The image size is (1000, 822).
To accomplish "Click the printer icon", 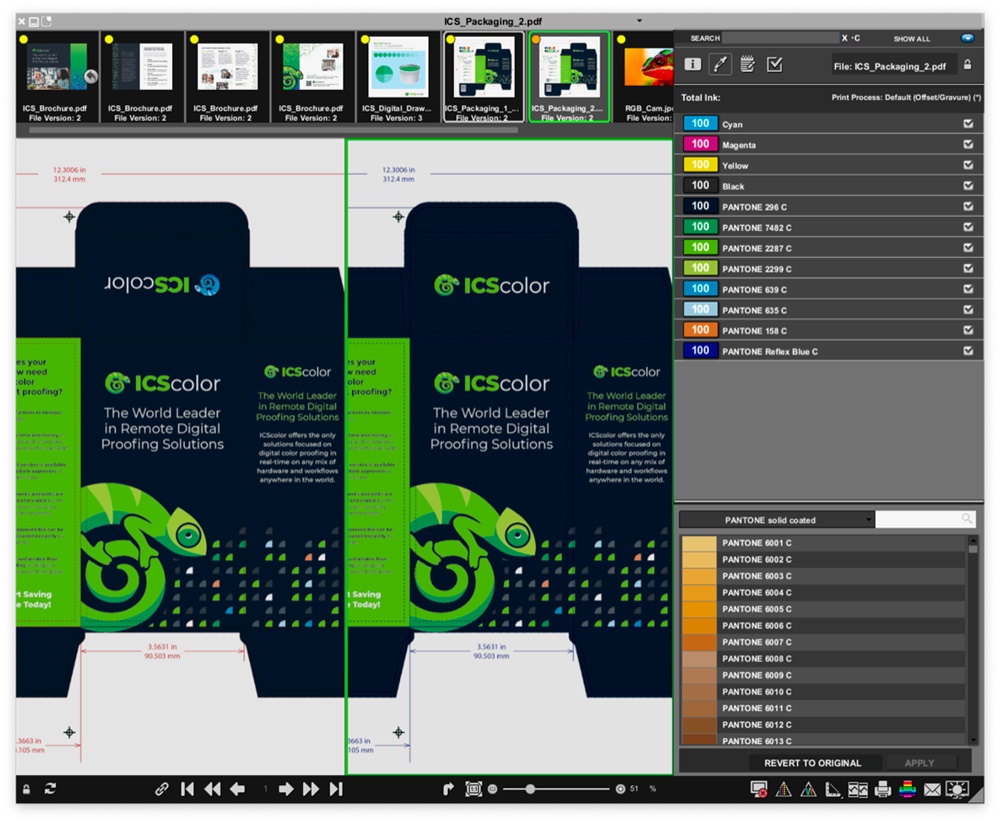I will 883,789.
